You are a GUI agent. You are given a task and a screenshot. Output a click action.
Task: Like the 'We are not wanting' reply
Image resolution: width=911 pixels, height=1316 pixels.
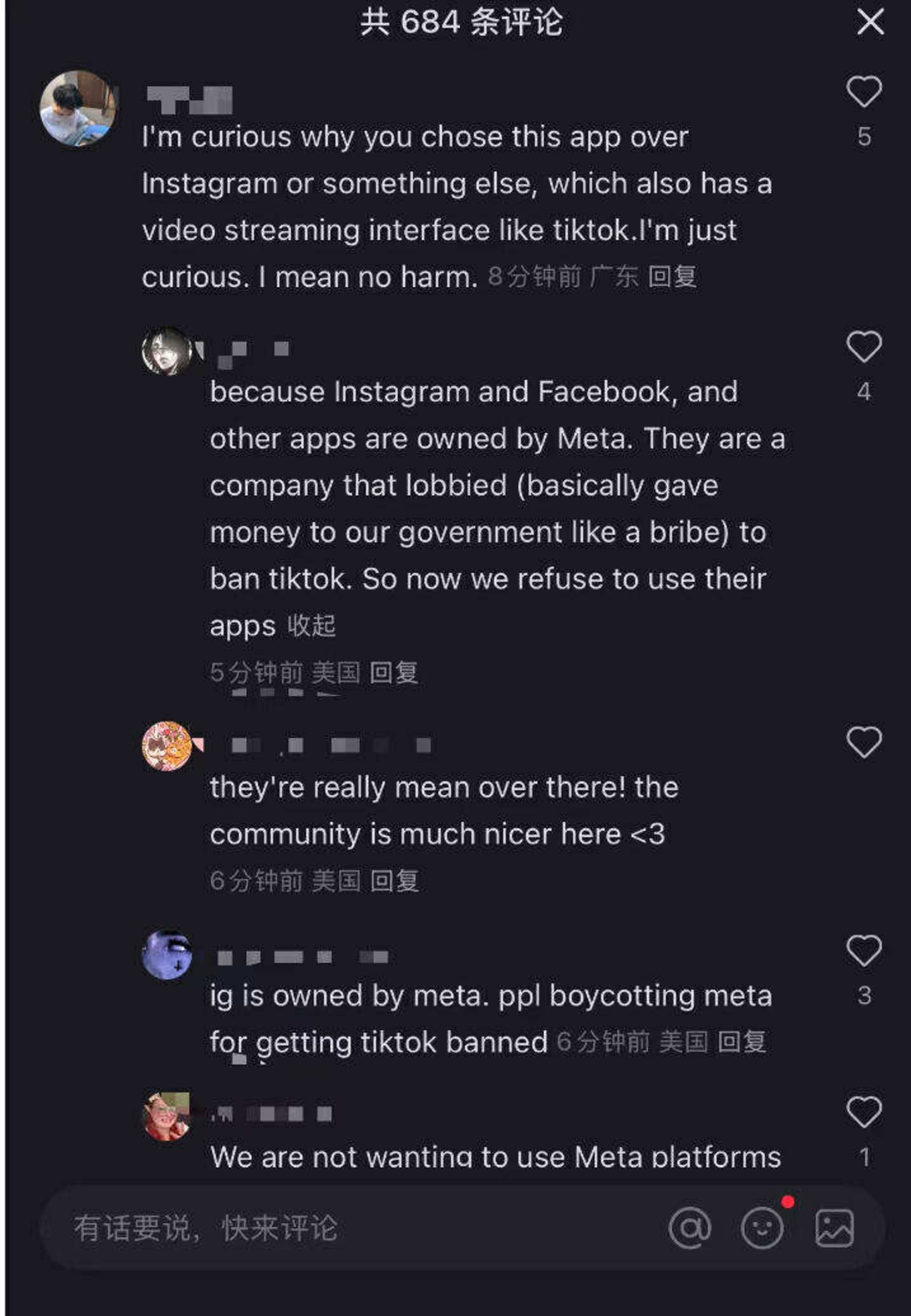(864, 1112)
